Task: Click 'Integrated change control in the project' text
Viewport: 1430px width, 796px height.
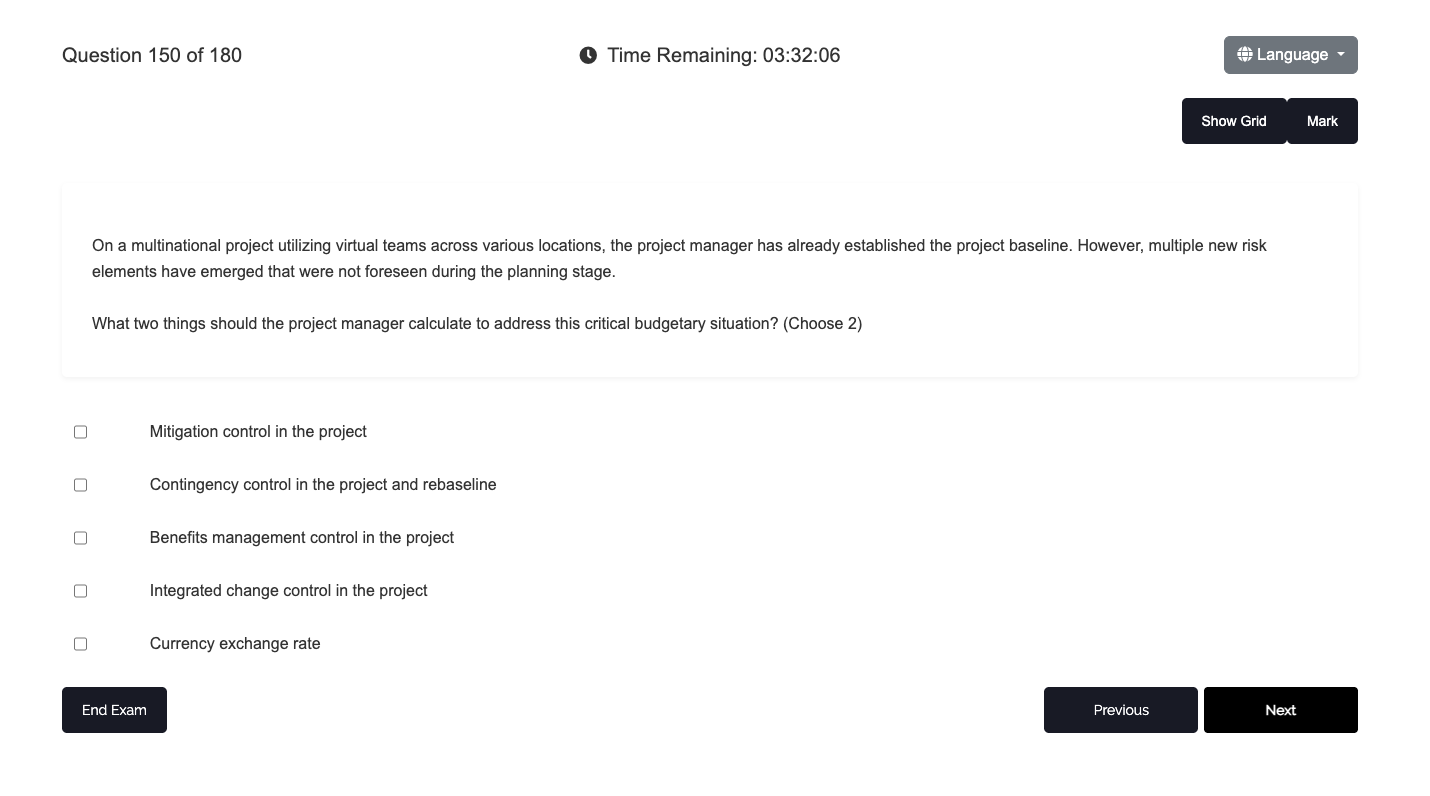Action: coord(288,591)
